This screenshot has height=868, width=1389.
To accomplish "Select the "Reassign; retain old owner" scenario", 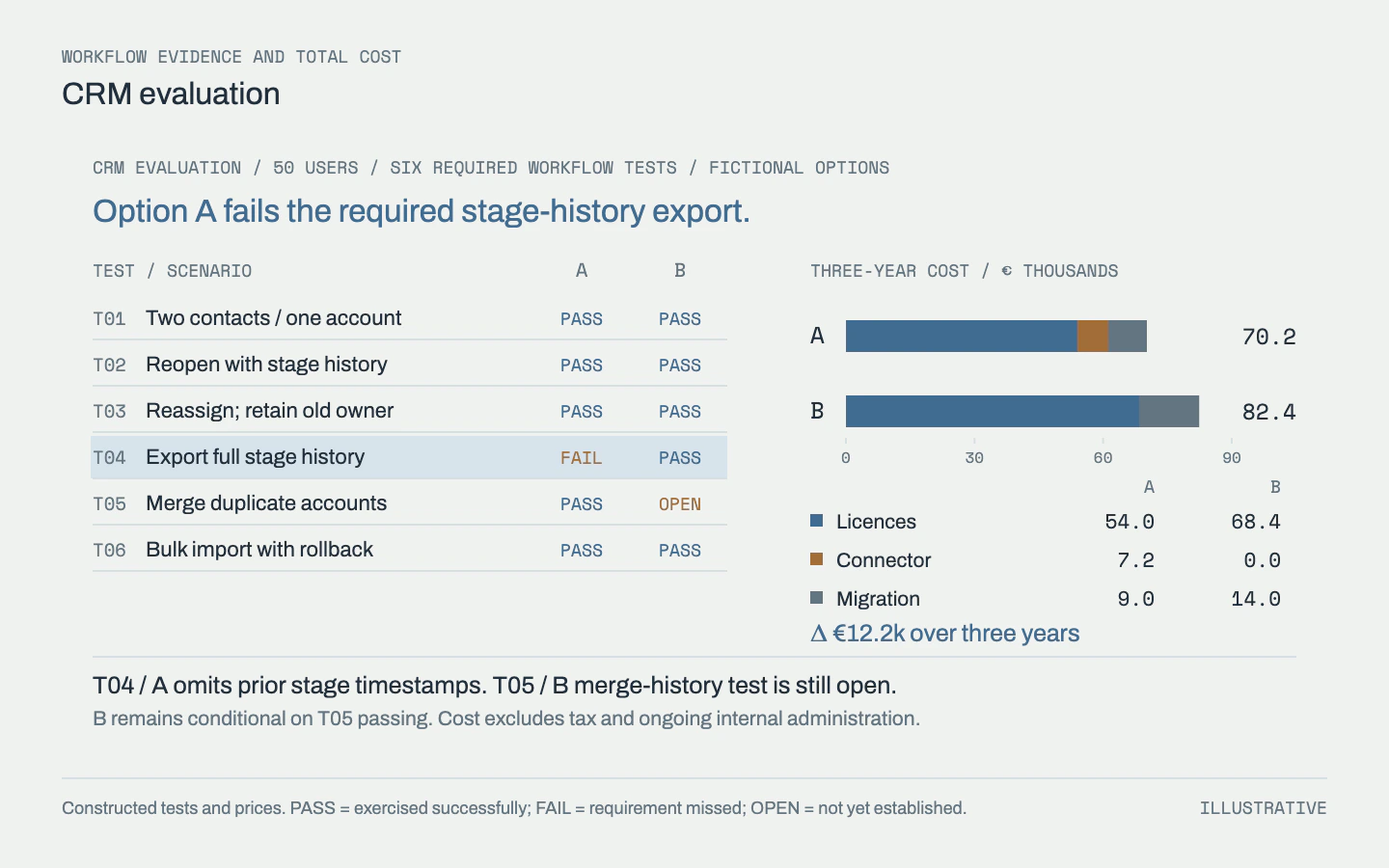I will 269,411.
